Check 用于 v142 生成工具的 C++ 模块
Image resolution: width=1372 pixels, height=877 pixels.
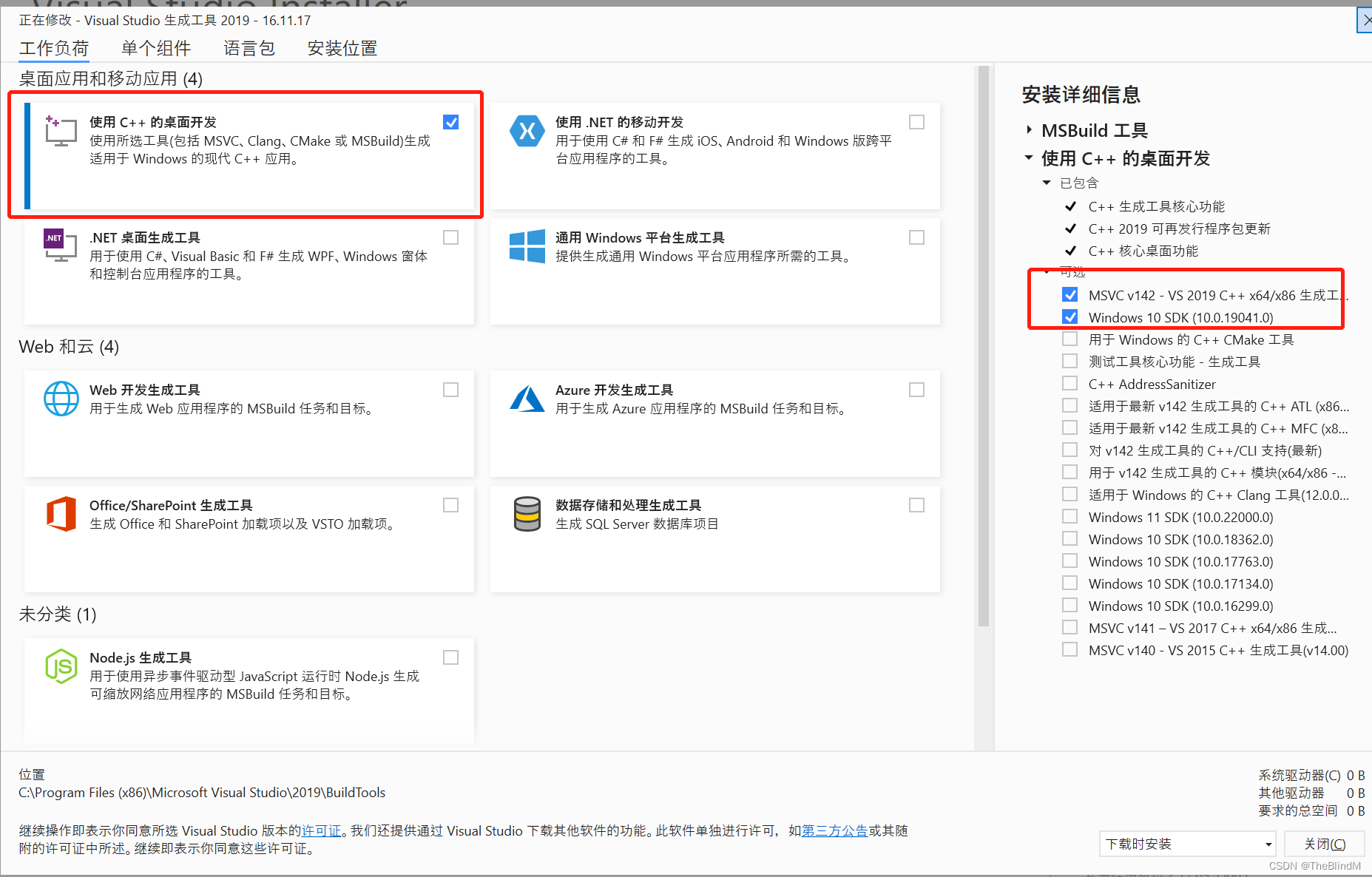1069,472
